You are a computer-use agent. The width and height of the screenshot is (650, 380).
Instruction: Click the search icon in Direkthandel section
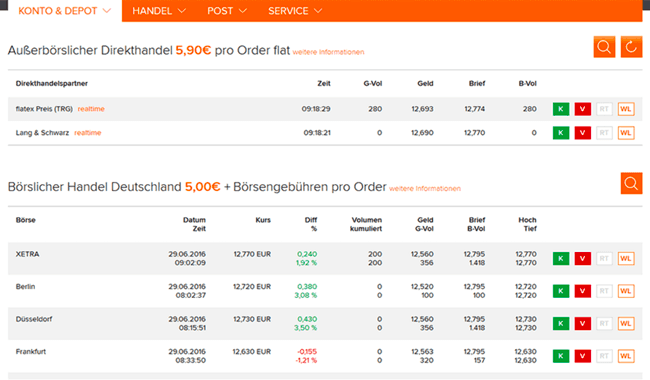pyautogui.click(x=604, y=47)
